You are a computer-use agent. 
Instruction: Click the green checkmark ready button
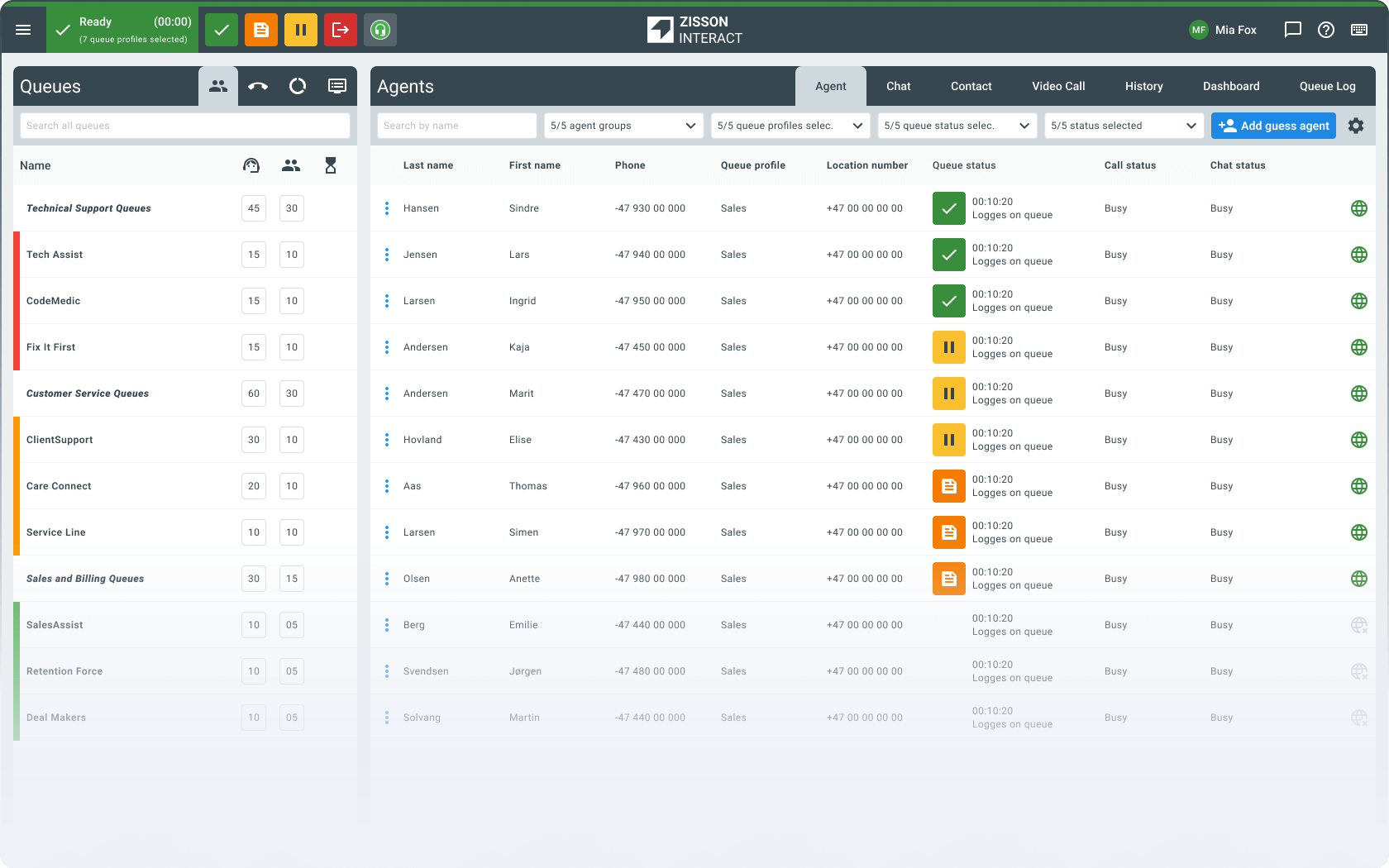222,30
